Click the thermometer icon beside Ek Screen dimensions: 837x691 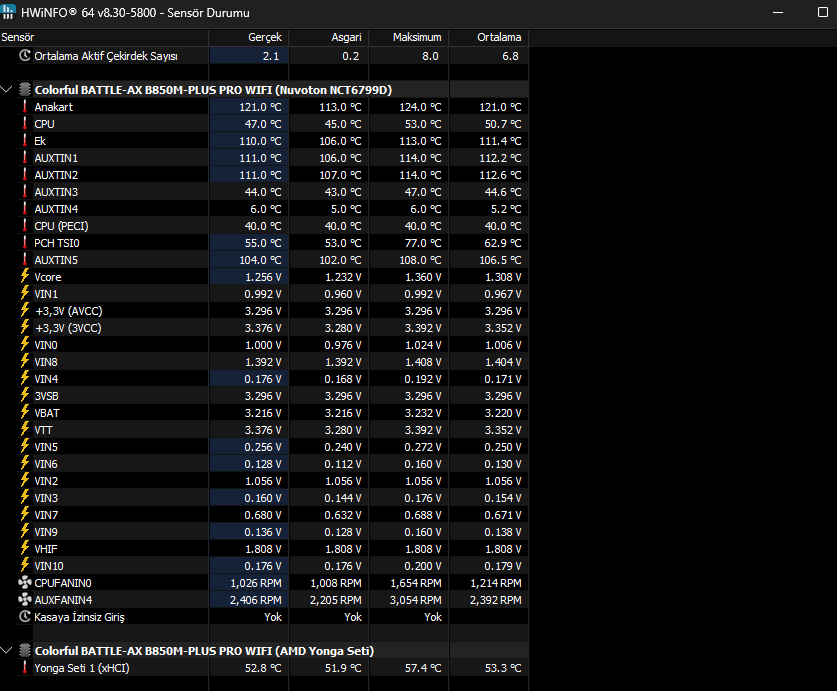coord(25,140)
